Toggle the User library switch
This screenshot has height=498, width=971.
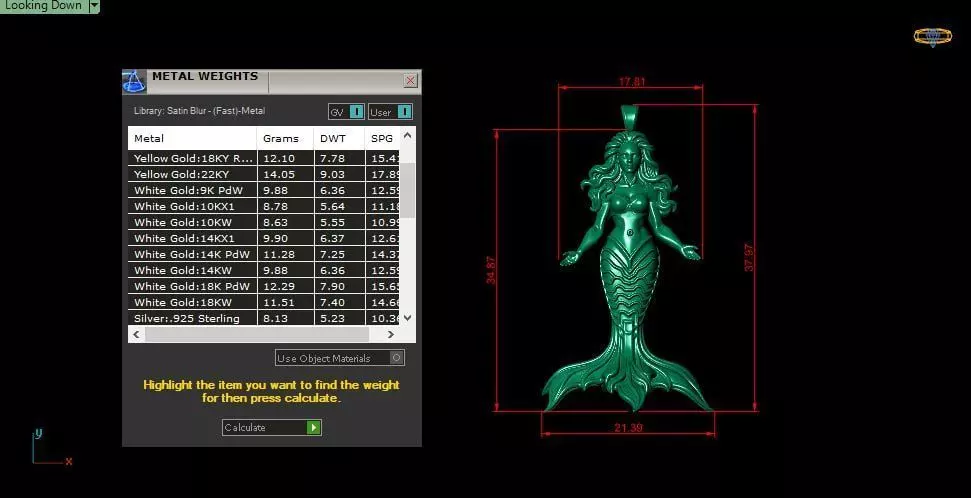390,111
